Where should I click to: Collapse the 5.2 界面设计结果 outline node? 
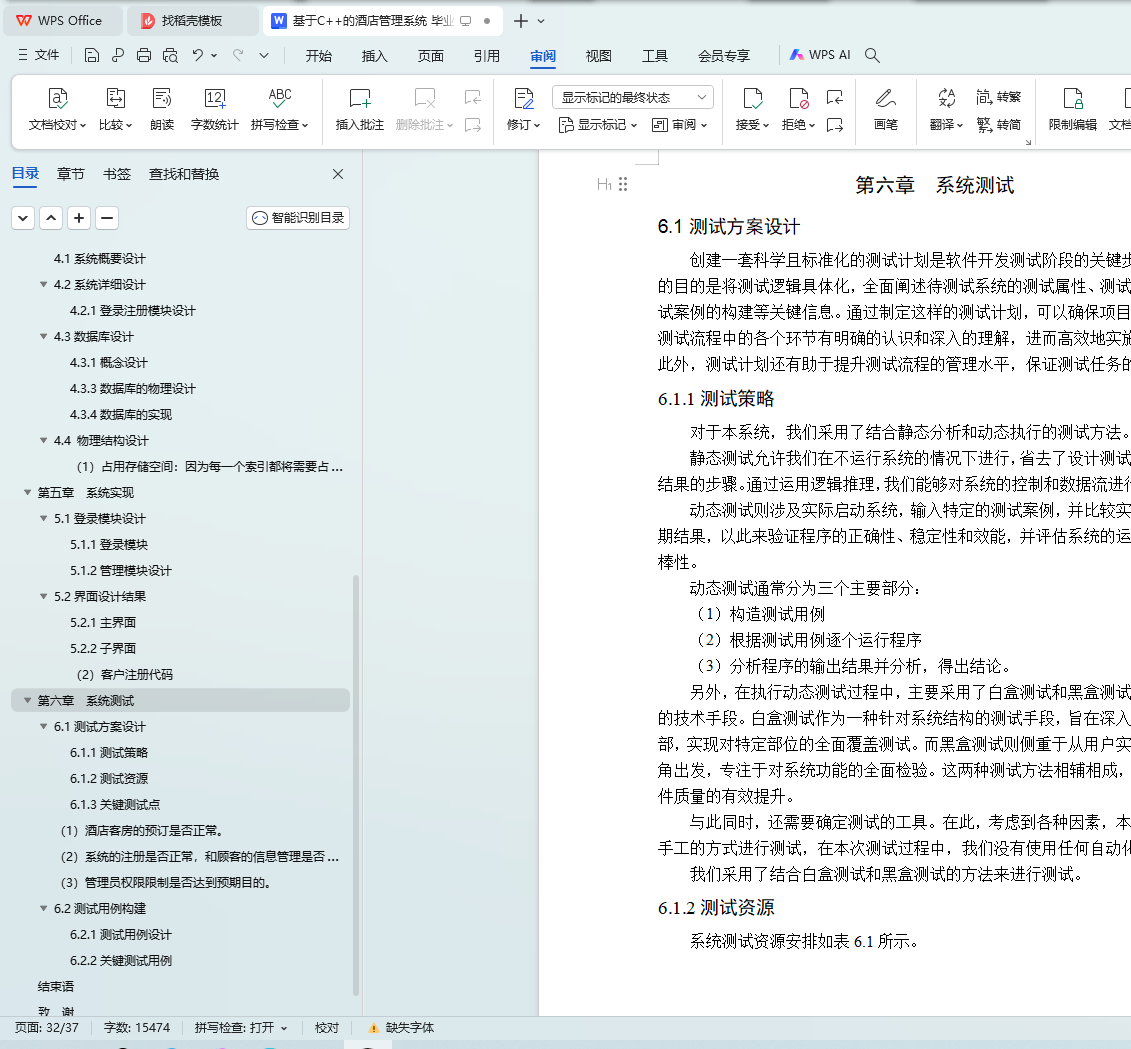[43, 596]
